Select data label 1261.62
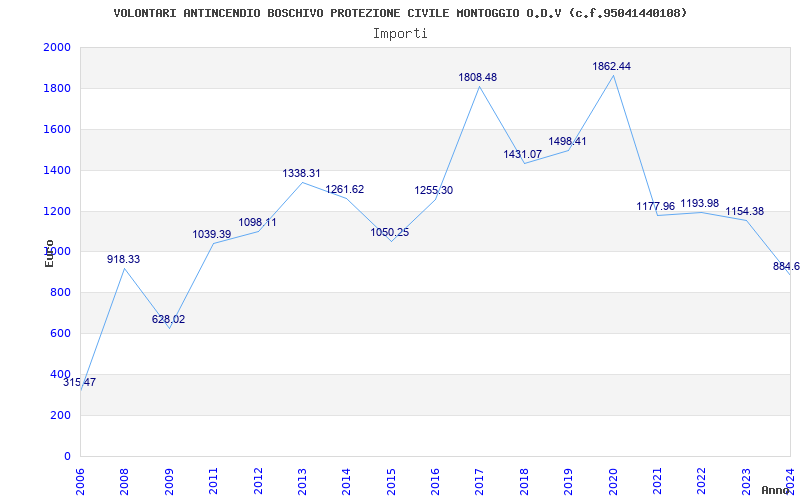The image size is (800, 500). click(x=345, y=189)
